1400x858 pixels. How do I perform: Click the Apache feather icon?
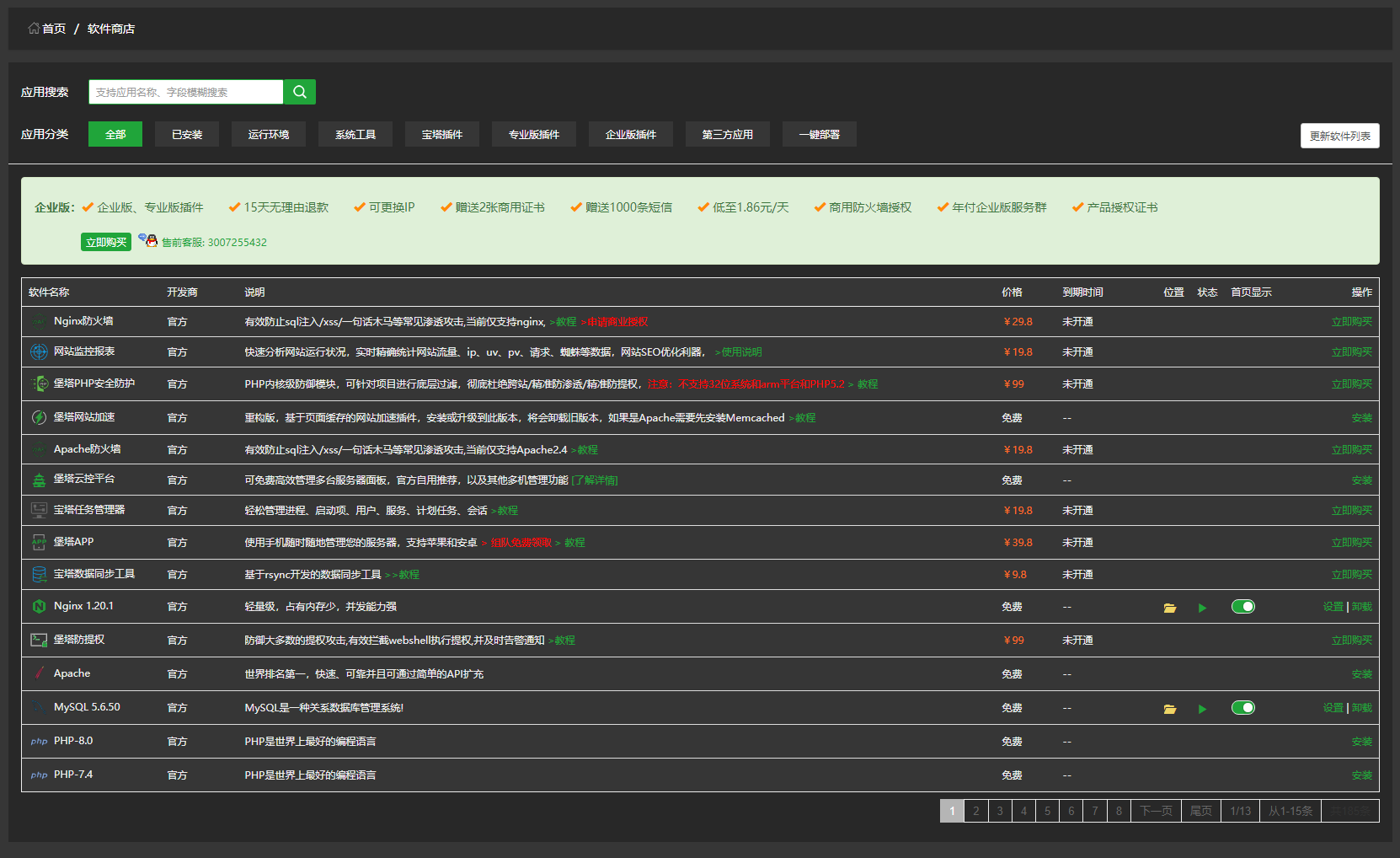39,673
